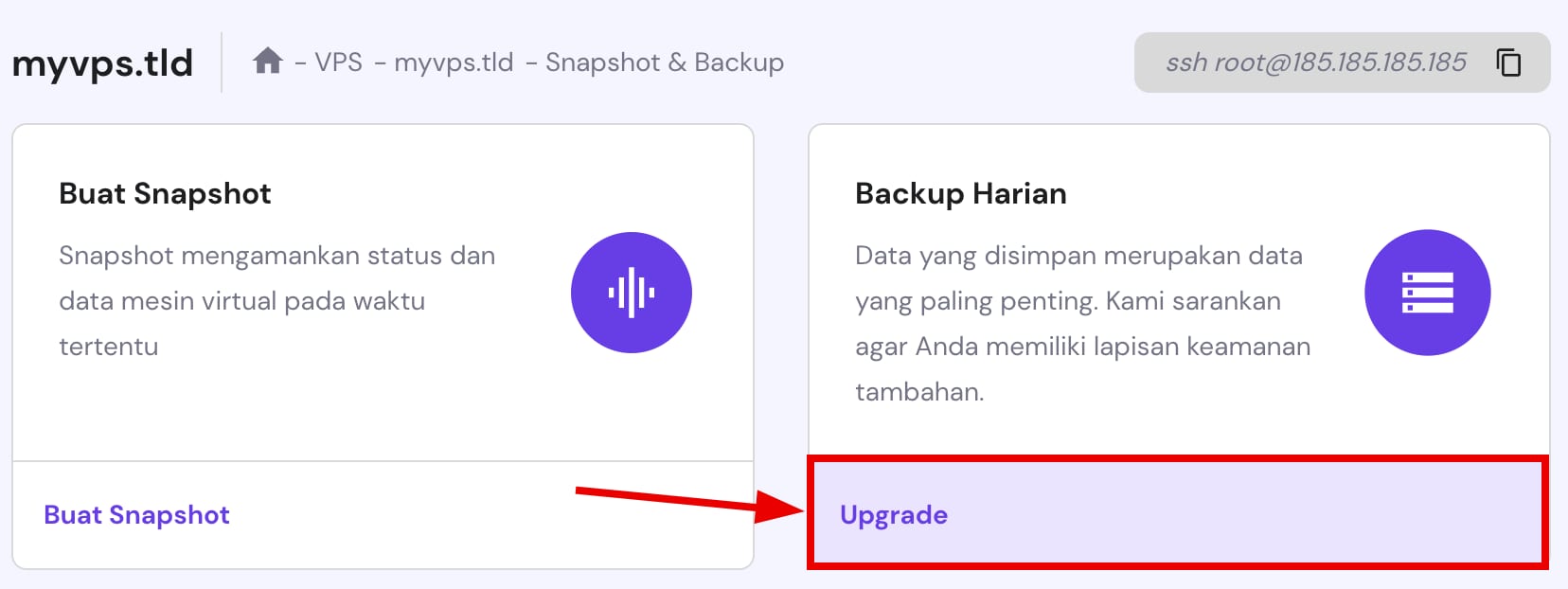Click the bold myvps.tld page title
The image size is (1568, 589).
(x=102, y=63)
